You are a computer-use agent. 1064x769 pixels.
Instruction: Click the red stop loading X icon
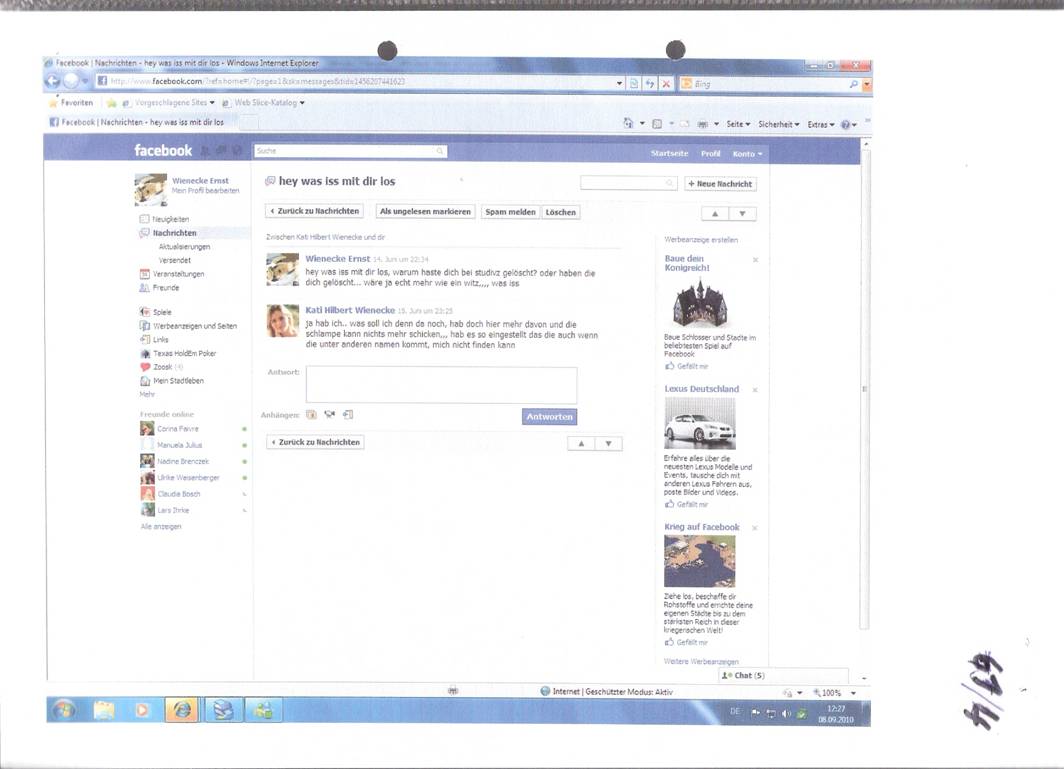coord(666,83)
